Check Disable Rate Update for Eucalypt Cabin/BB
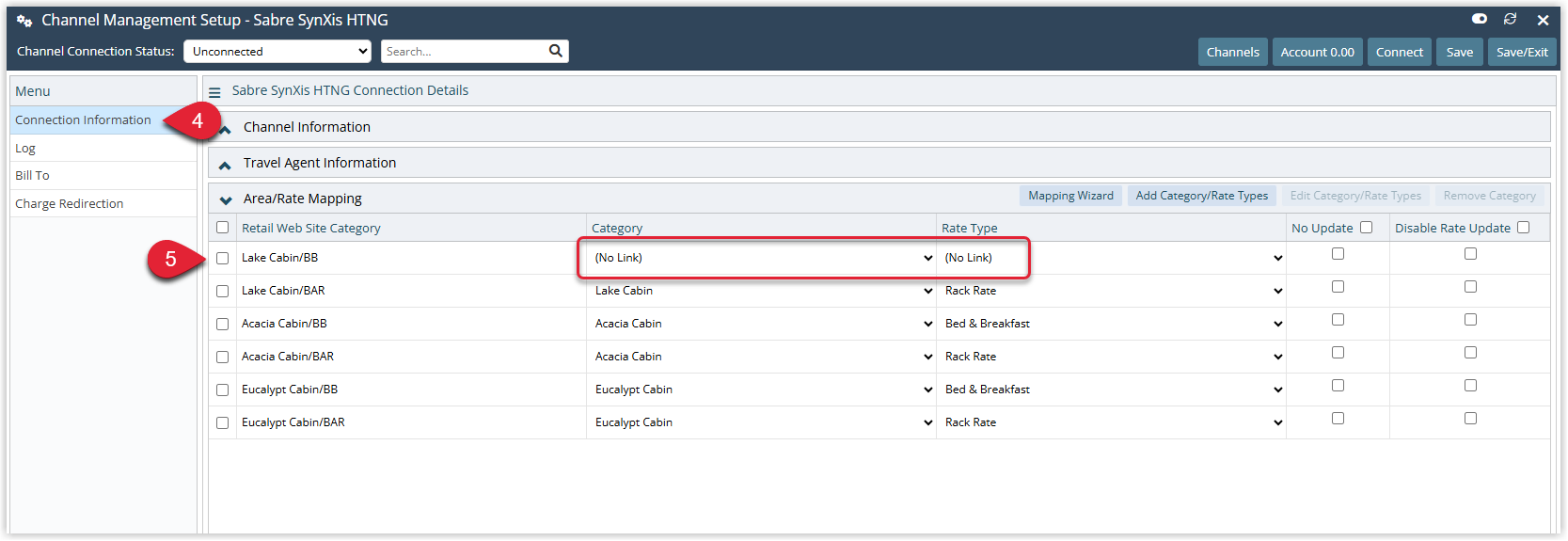The width and height of the screenshot is (1568, 541). point(1470,386)
